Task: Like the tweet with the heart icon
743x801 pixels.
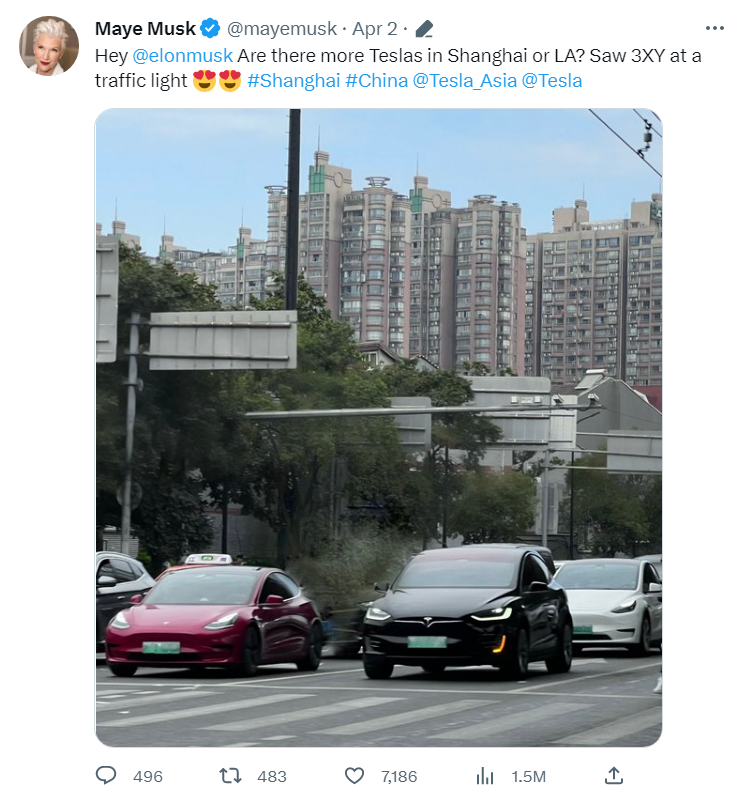Action: [x=354, y=776]
